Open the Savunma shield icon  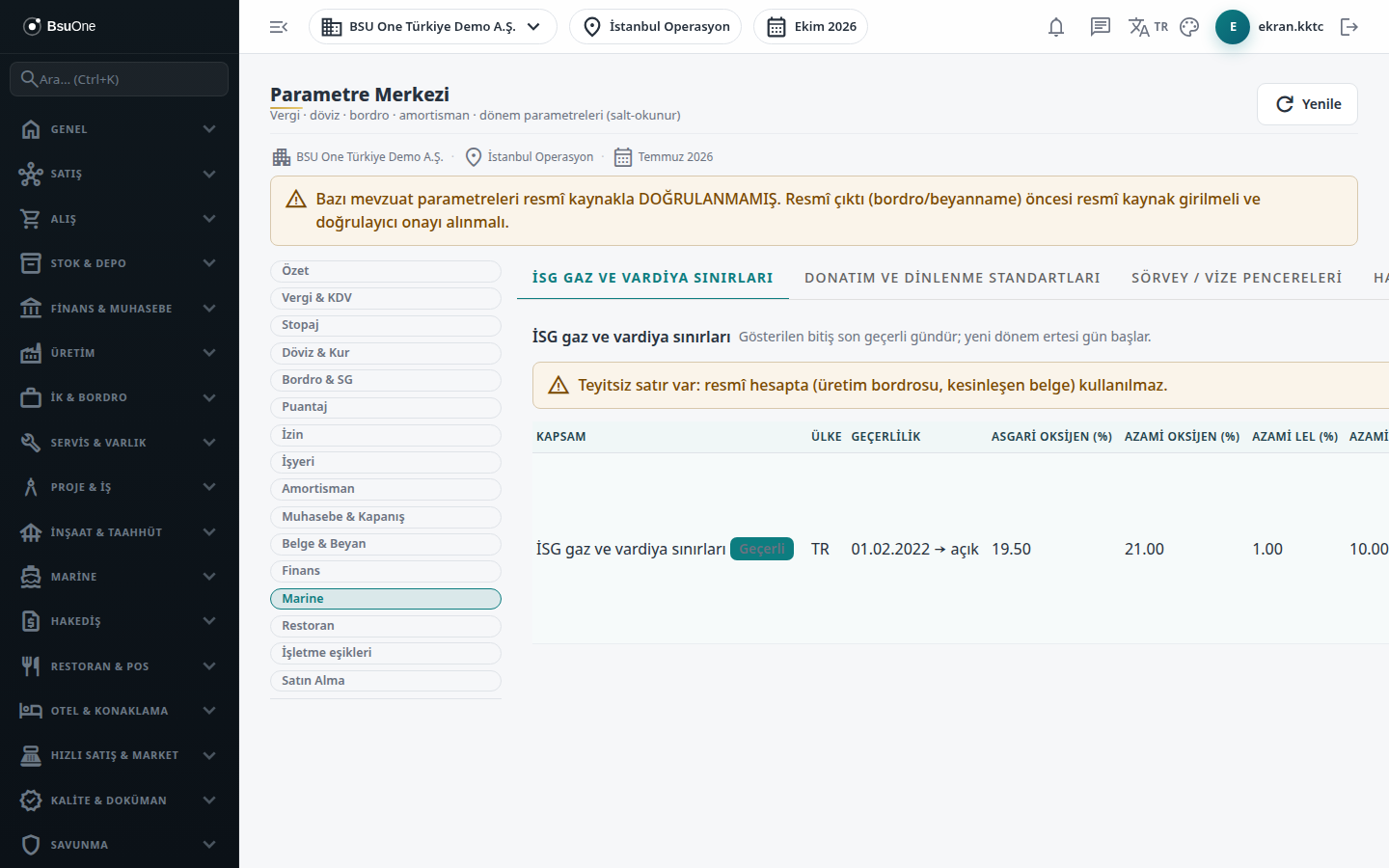tap(31, 845)
